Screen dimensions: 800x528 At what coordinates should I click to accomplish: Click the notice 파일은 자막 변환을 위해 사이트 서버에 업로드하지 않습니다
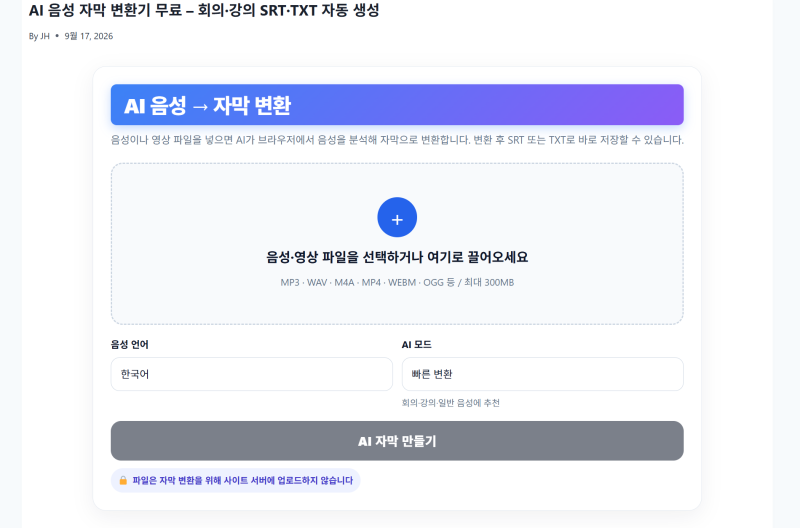242,481
